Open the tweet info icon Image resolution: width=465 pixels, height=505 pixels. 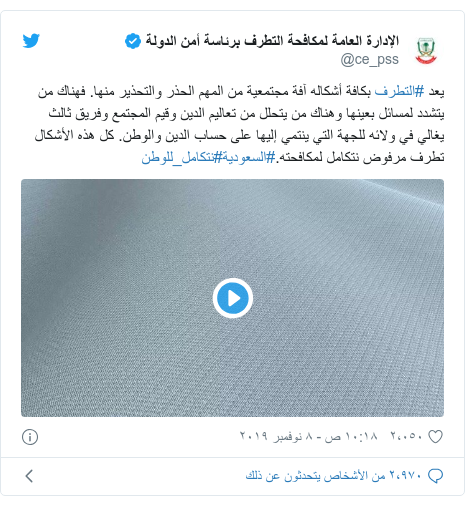pyautogui.click(x=30, y=437)
